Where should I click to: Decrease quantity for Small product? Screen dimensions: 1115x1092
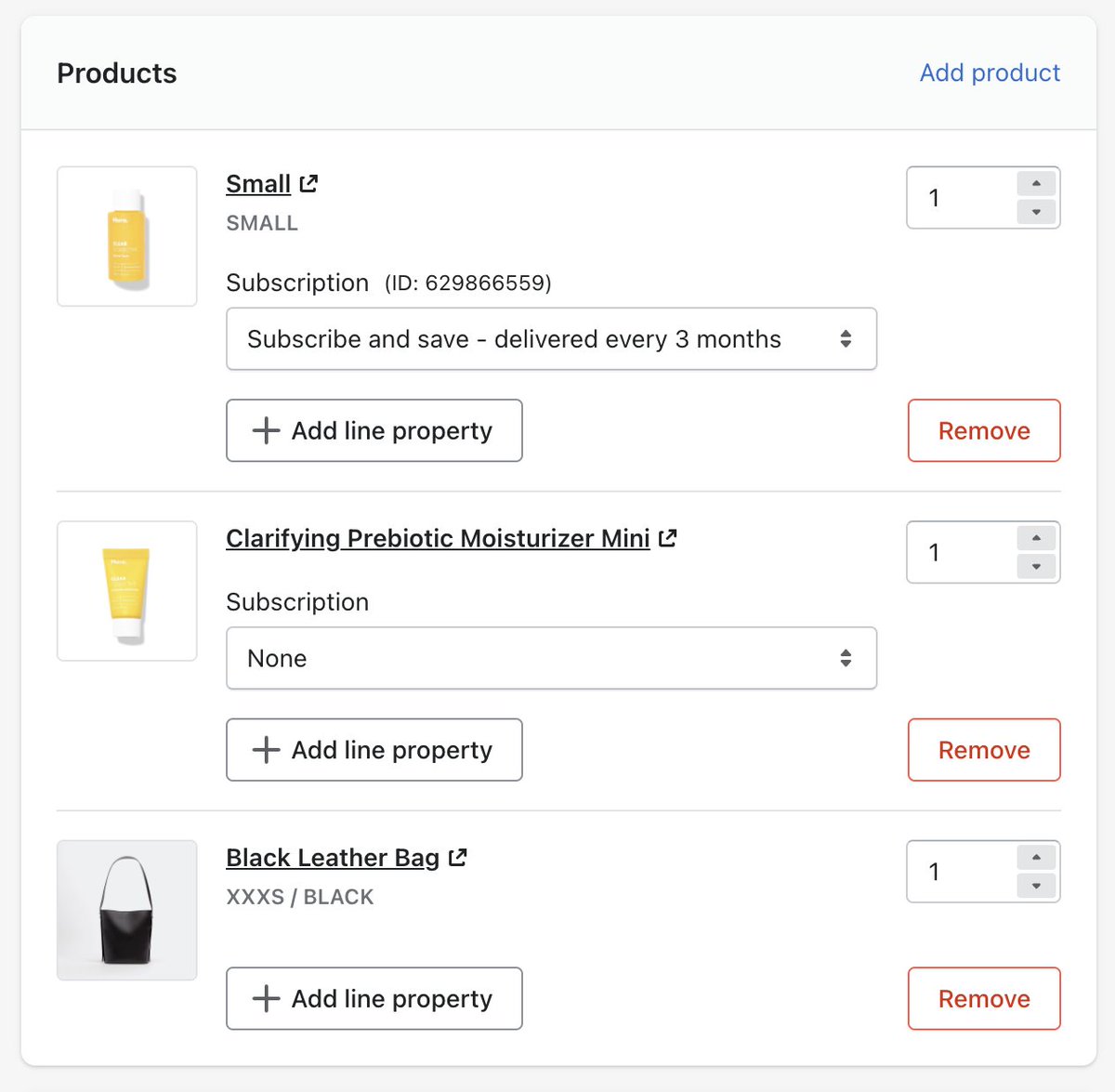click(x=1036, y=212)
